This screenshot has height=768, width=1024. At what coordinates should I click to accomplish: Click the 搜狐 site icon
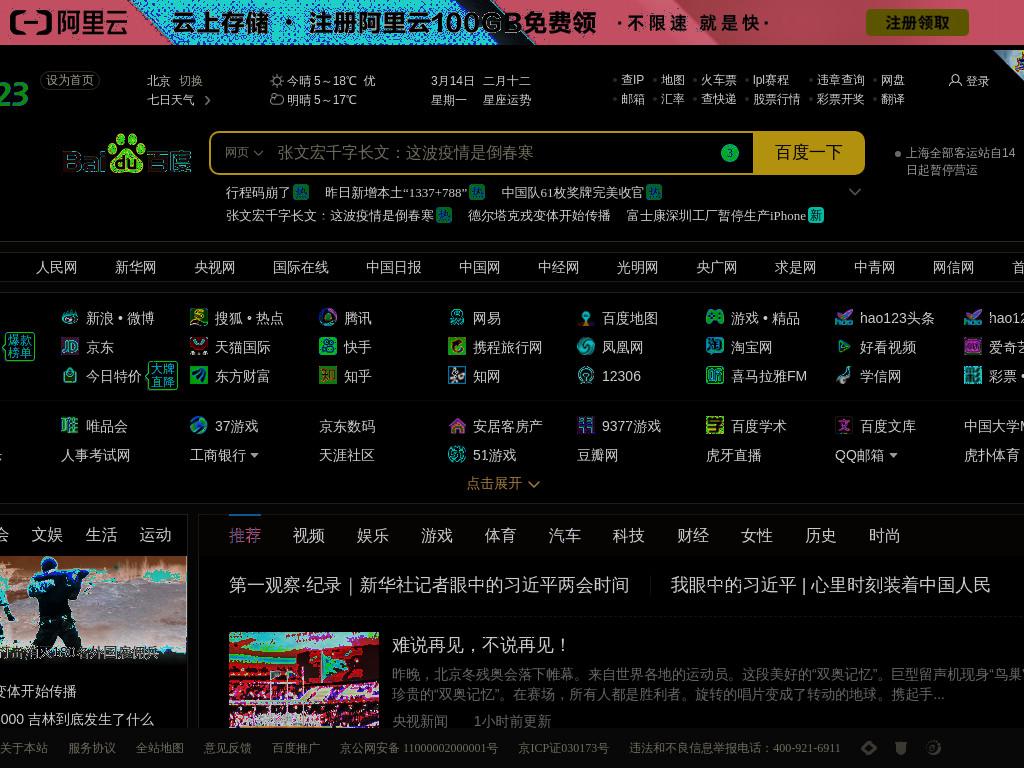tap(199, 318)
